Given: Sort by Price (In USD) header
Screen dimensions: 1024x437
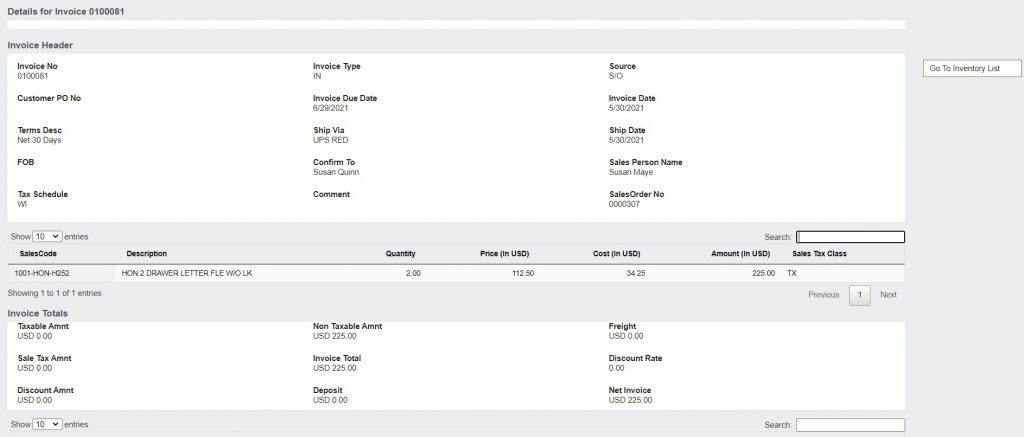Looking at the screenshot, I should (504, 253).
